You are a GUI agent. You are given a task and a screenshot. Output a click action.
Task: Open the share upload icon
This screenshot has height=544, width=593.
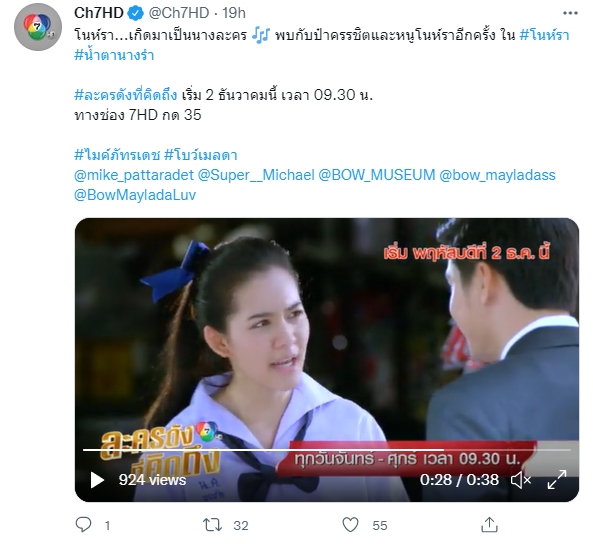click(x=489, y=525)
